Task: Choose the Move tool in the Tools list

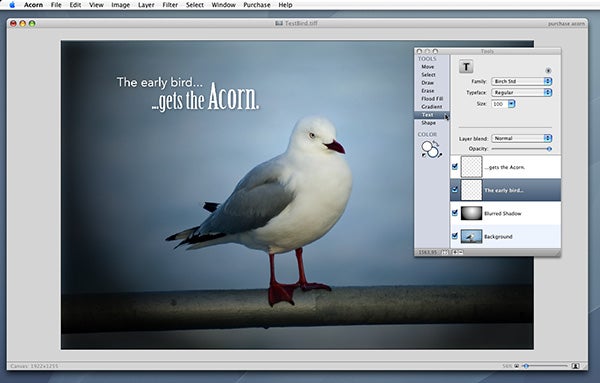Action: click(427, 67)
